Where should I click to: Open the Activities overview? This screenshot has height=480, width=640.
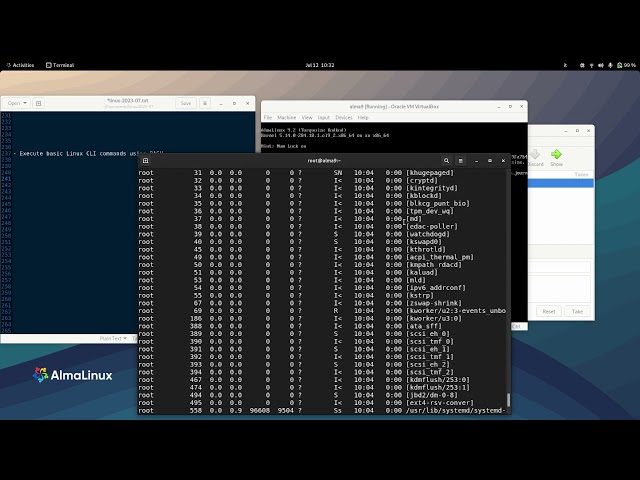(20, 65)
